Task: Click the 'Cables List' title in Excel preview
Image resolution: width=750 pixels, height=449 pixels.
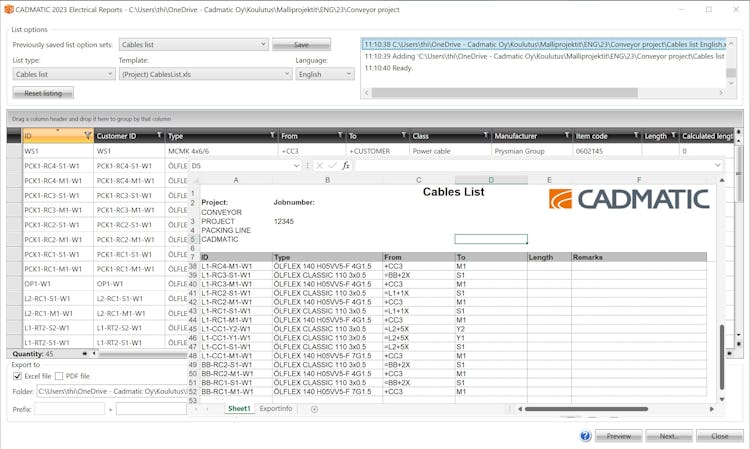Action: [453, 192]
